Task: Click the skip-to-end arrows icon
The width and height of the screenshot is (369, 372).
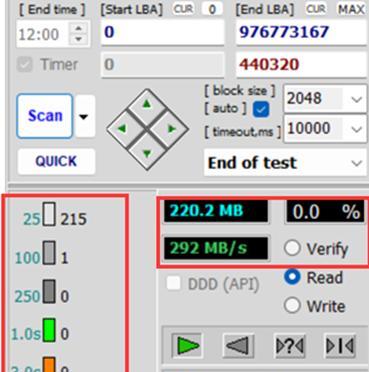Action: click(340, 346)
